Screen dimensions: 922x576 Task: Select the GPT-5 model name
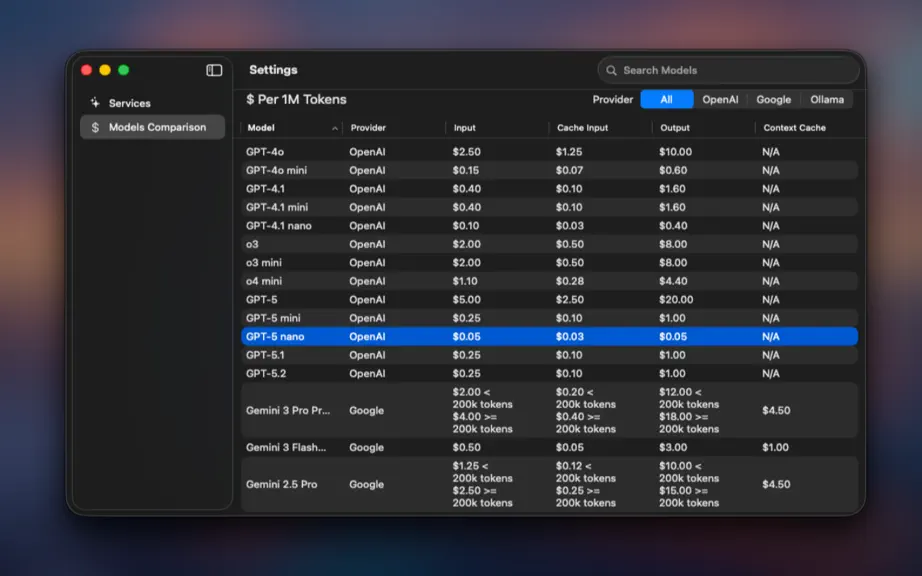pos(262,300)
